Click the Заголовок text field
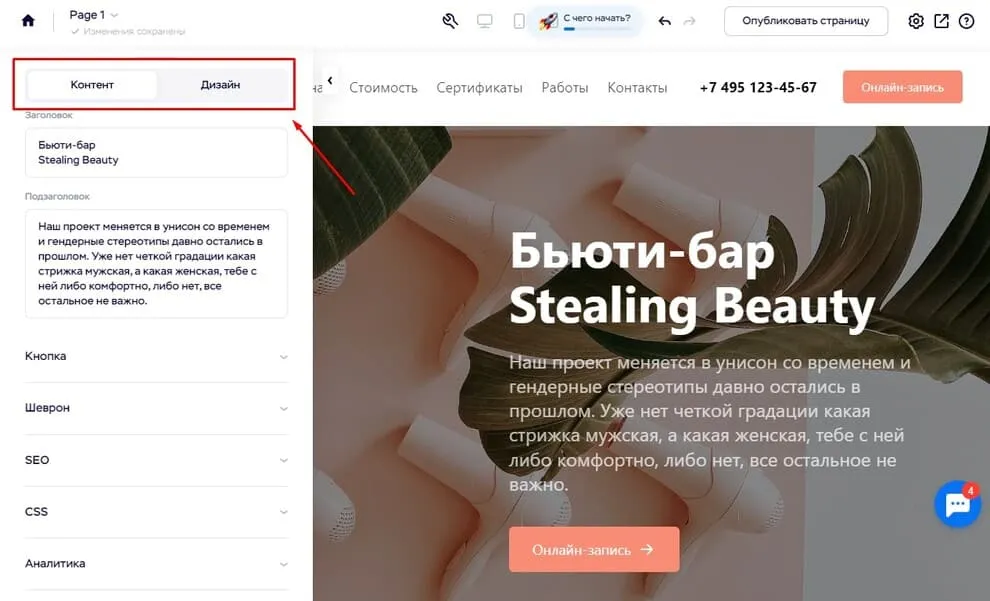The height and width of the screenshot is (601, 990). 155,153
